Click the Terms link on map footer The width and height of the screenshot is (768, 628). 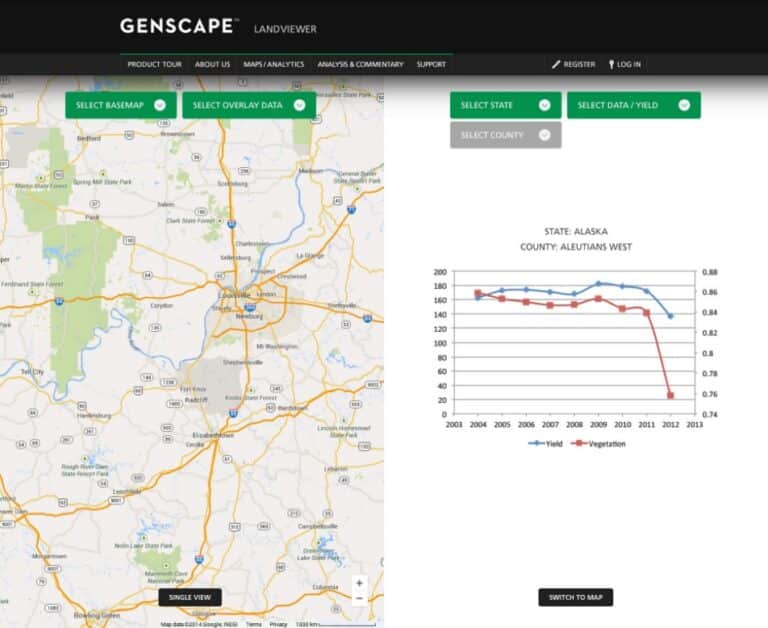[254, 624]
